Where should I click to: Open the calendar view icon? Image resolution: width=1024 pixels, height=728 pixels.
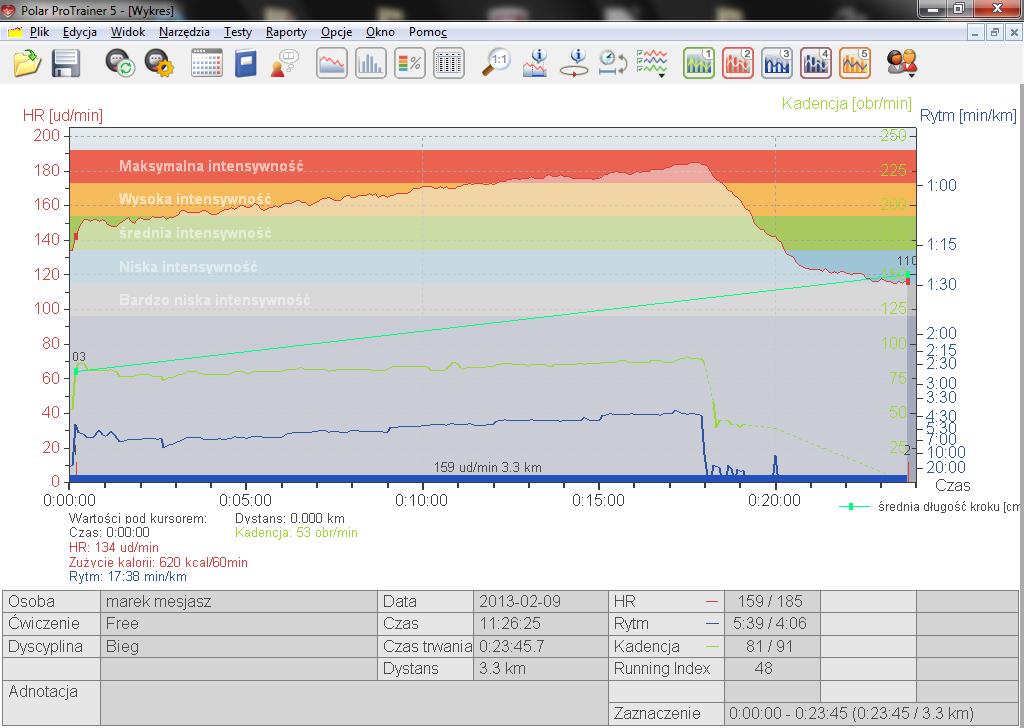coord(206,63)
